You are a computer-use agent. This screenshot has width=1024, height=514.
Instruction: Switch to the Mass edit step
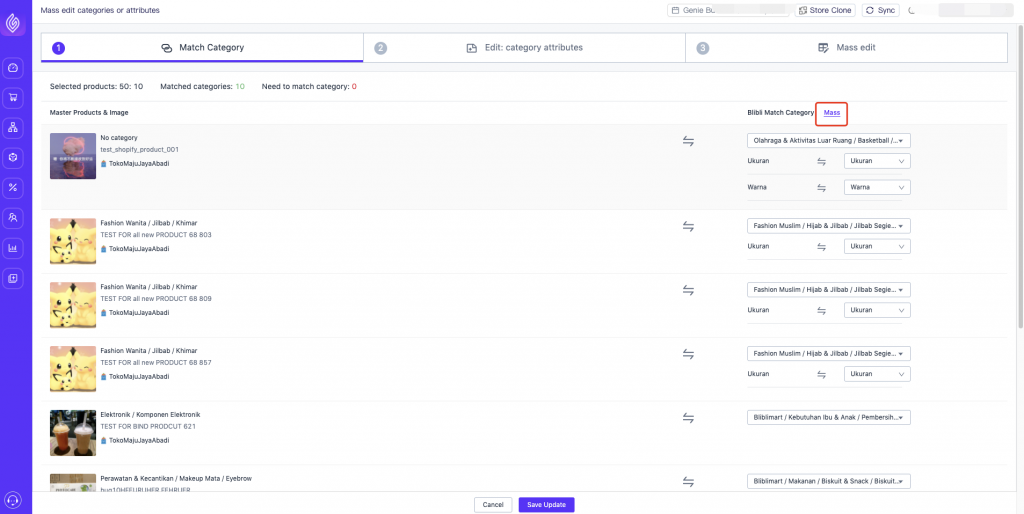pyautogui.click(x=846, y=48)
